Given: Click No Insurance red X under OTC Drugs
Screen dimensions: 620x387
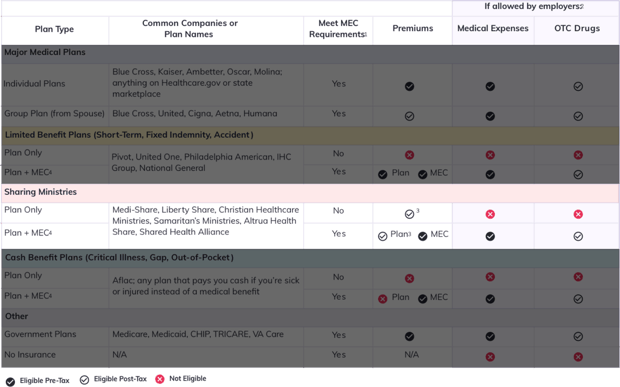Looking at the screenshot, I should coord(578,357).
